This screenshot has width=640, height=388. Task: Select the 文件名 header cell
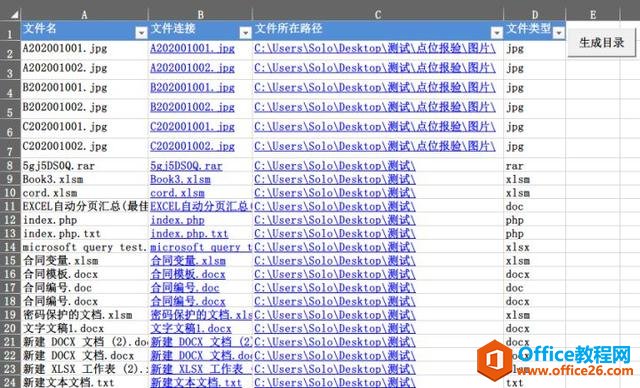[x=84, y=31]
